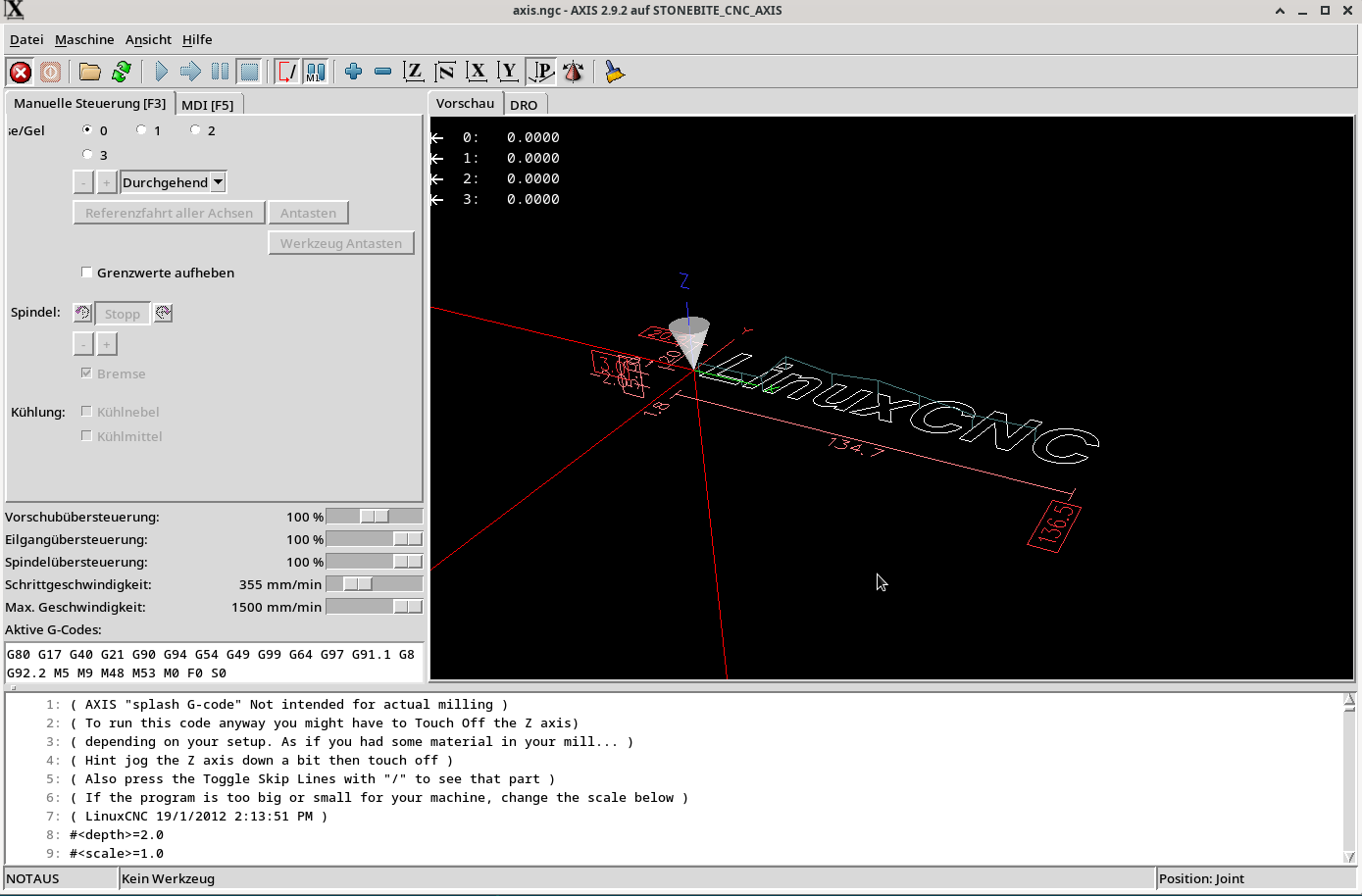Switch to side X view
The width and height of the screenshot is (1362, 896).
coord(477,72)
